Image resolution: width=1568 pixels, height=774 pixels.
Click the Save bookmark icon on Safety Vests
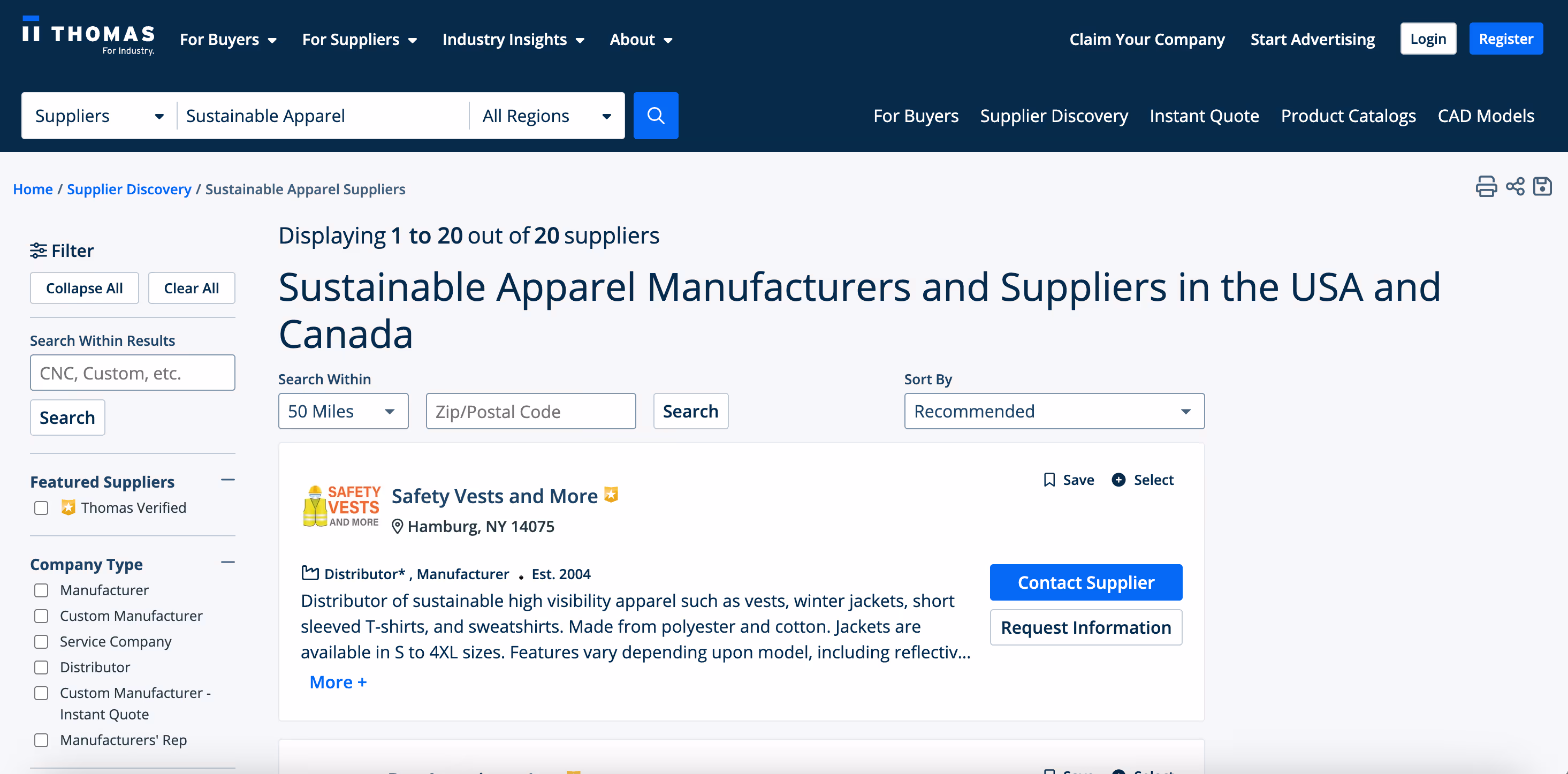[x=1049, y=480]
